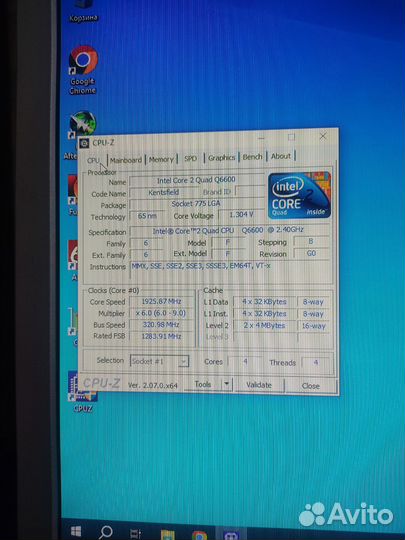
Task: Click the Level 2 16-way associativity field
Action: pos(313,326)
